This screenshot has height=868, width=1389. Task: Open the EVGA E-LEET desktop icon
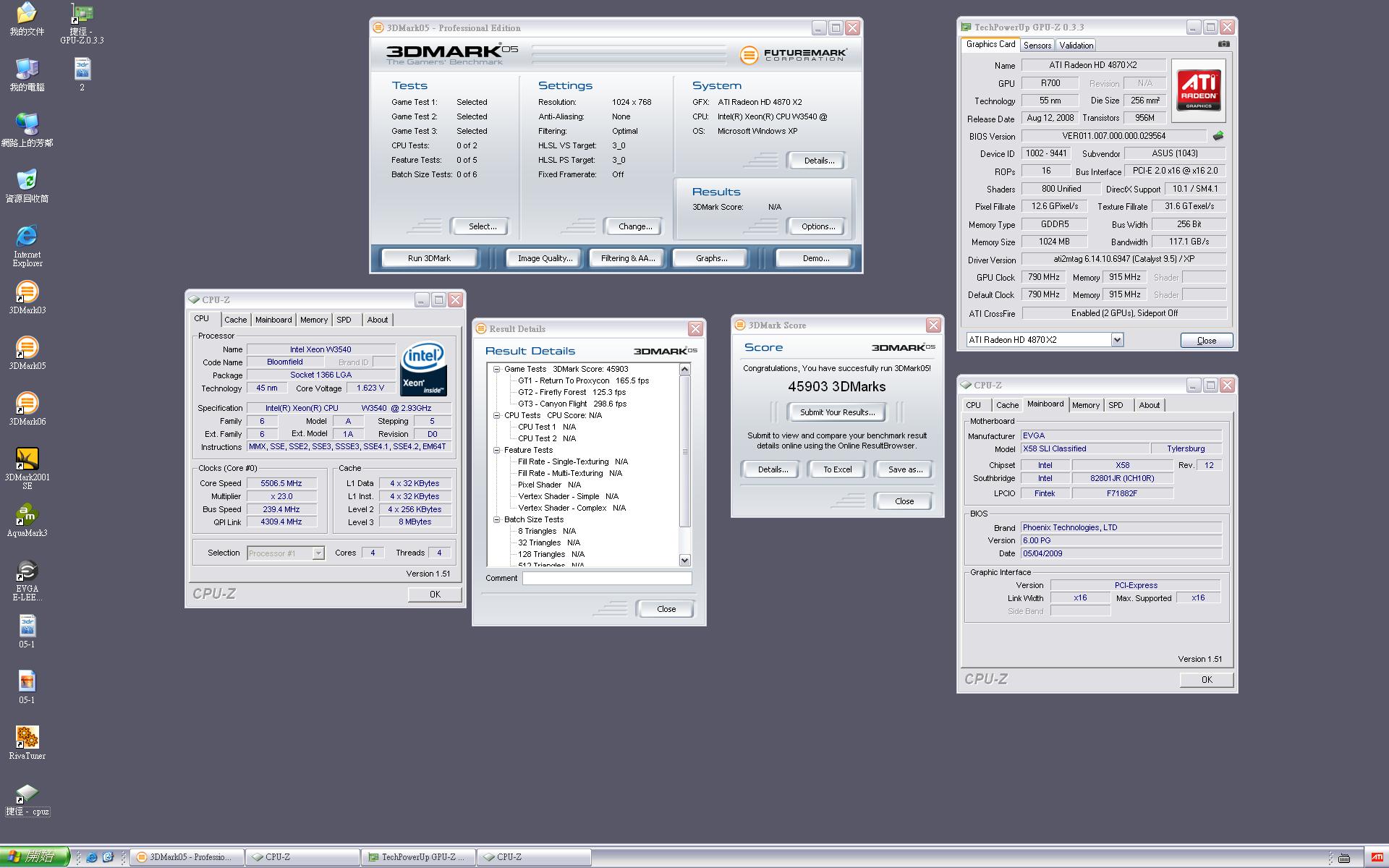27,579
